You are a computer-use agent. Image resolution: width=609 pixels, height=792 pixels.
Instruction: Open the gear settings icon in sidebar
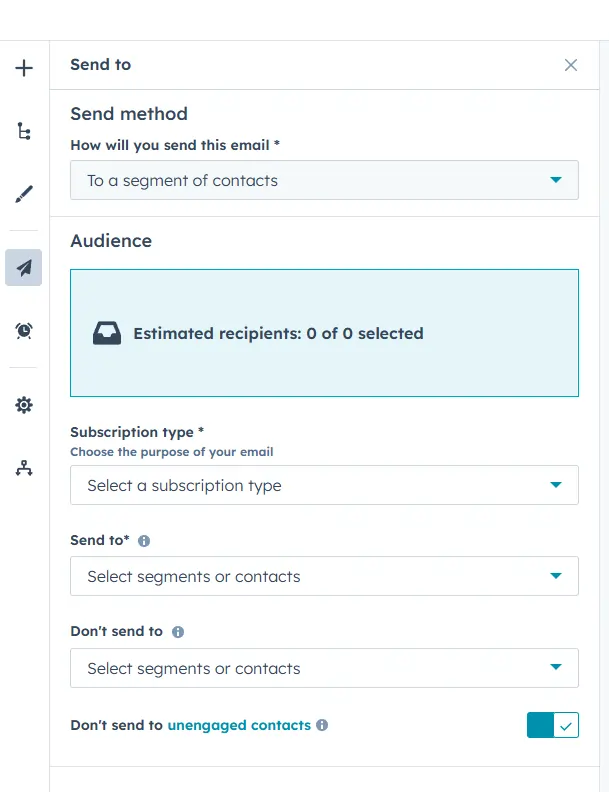(24, 405)
